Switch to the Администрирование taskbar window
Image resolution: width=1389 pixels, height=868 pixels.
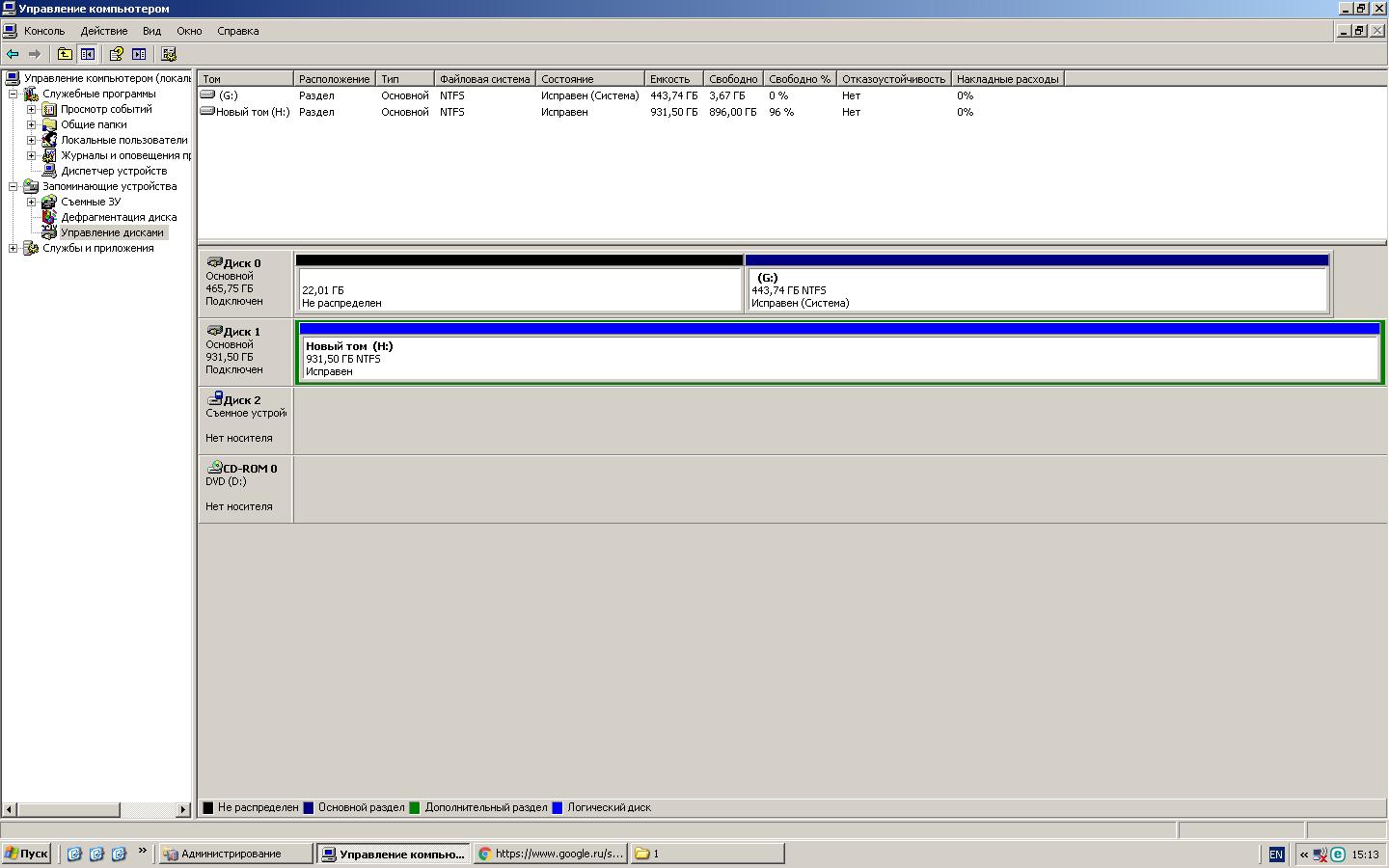click(236, 854)
